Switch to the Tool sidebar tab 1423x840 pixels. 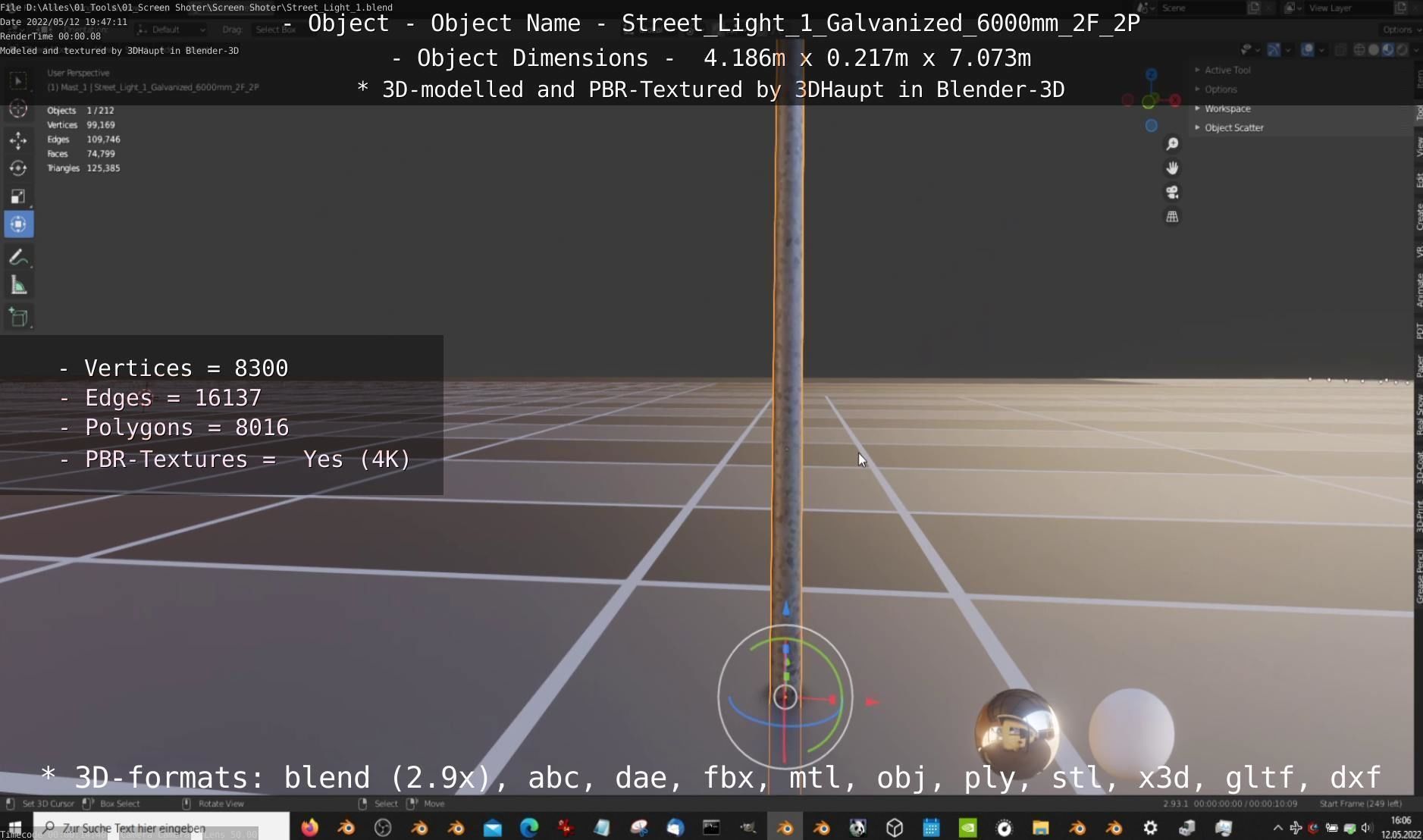(1418, 112)
